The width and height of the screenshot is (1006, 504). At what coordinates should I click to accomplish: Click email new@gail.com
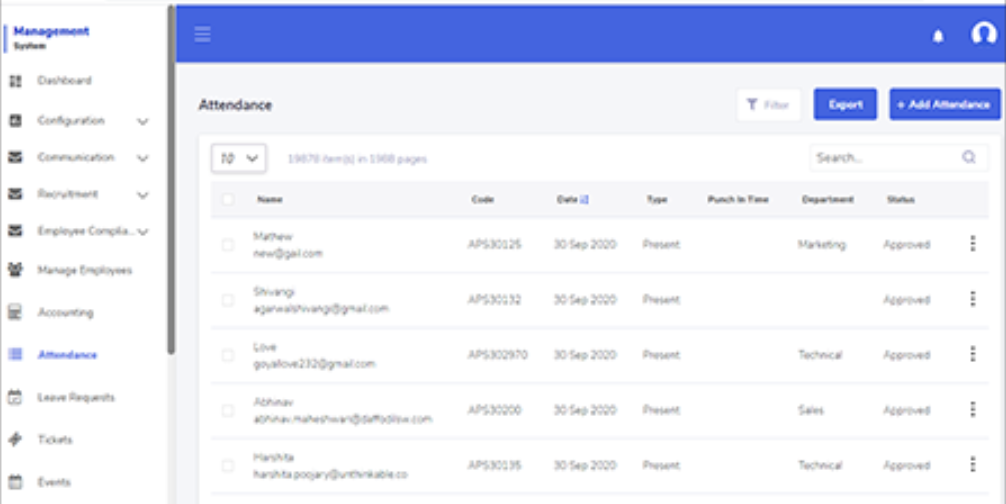(x=287, y=253)
